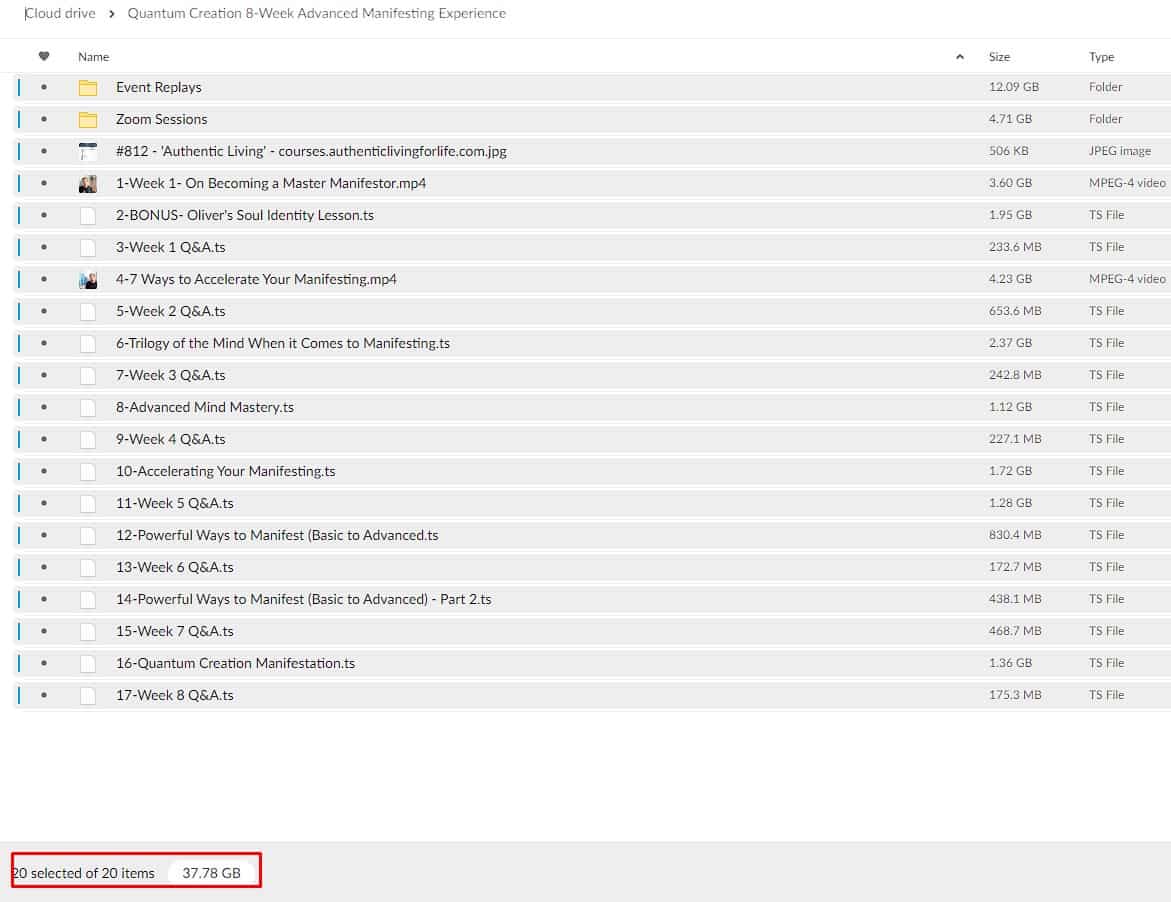Toggle favorite dot for 16-Quantum Creation Manifestation.ts
The image size is (1171, 902).
[x=44, y=663]
